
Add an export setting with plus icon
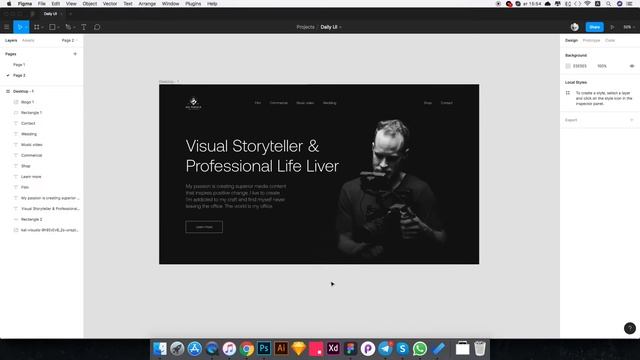(x=632, y=120)
